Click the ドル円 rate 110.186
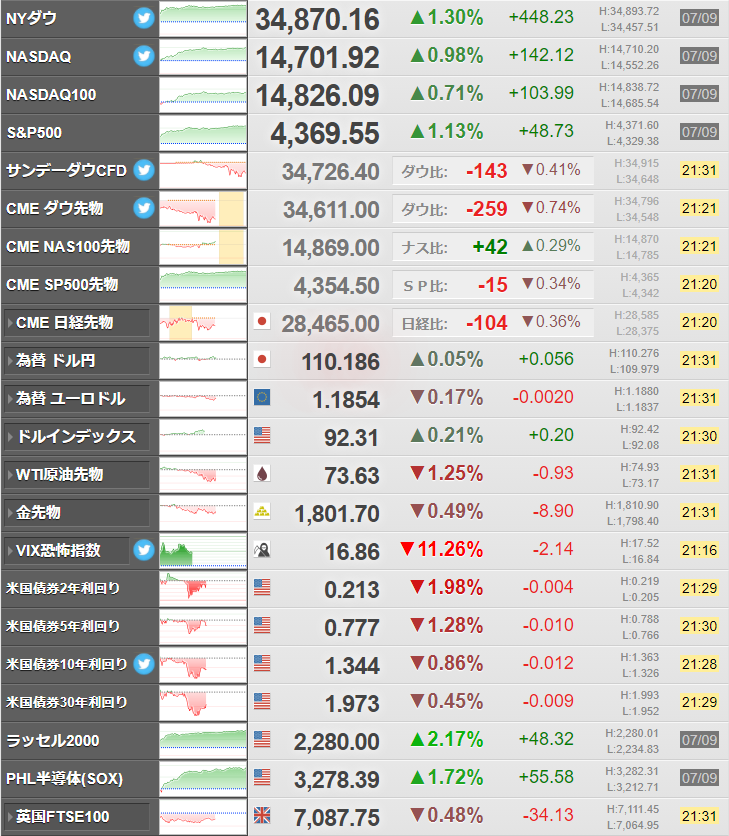 [x=341, y=362]
